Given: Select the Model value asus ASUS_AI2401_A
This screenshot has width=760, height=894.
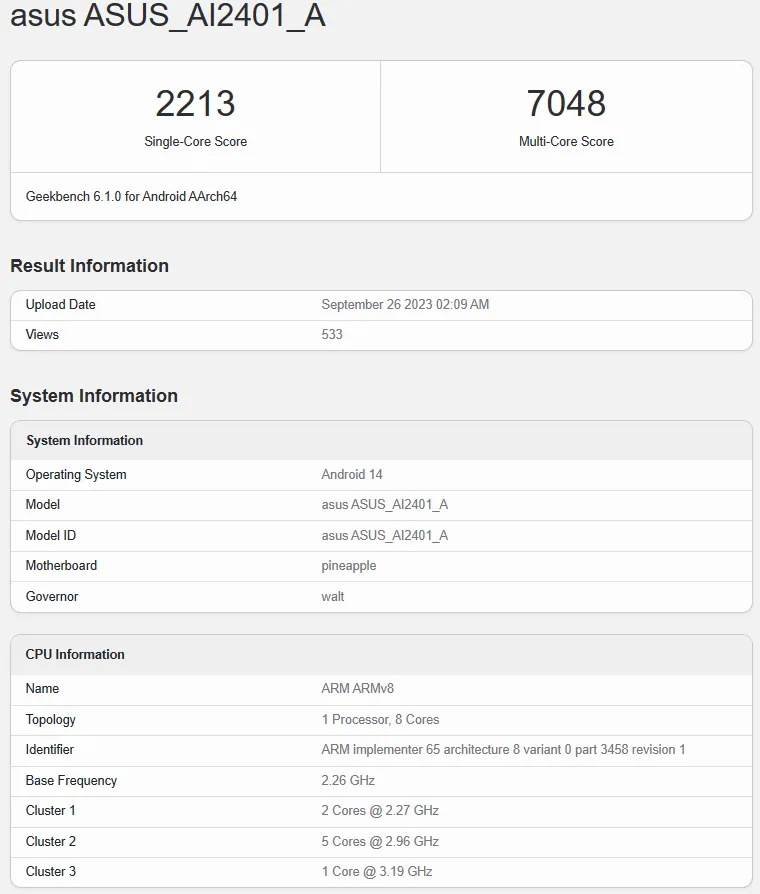Looking at the screenshot, I should (x=385, y=505).
